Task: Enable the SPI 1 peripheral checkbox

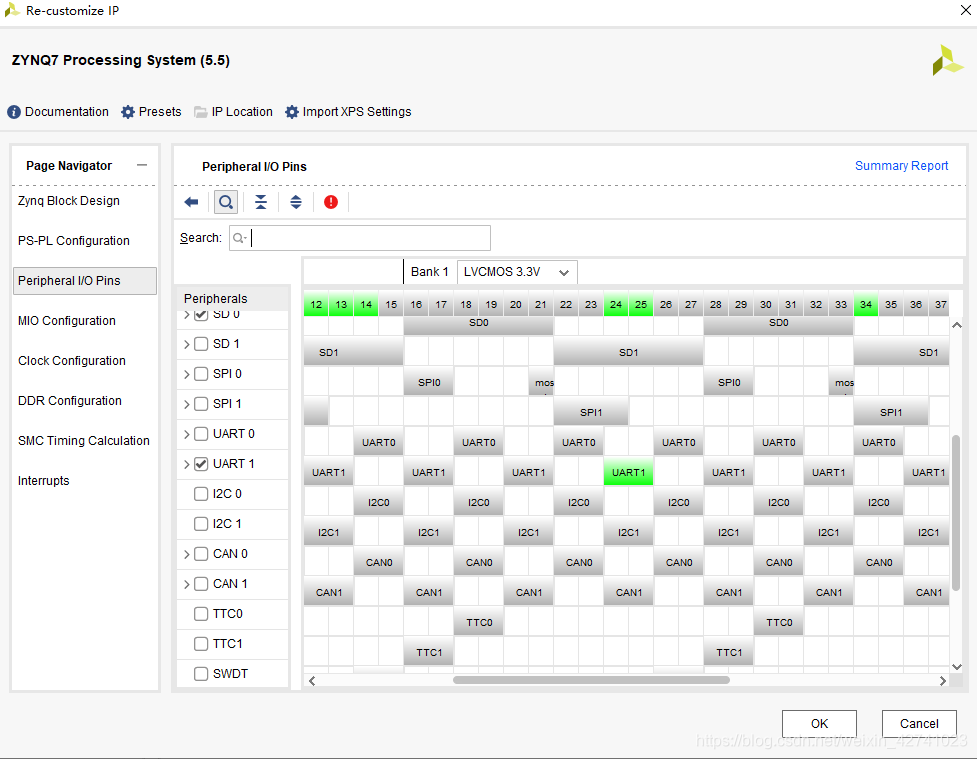Action: [201, 404]
